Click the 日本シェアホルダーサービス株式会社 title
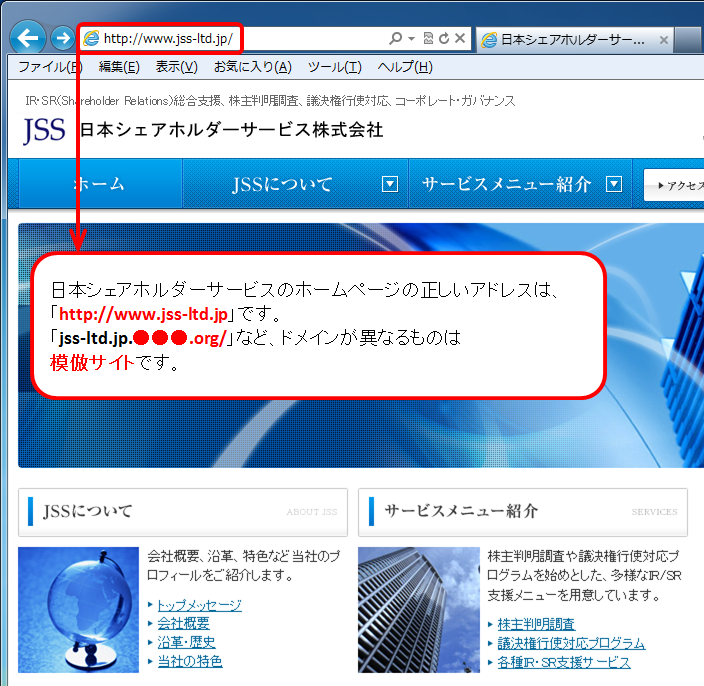 [x=231, y=130]
